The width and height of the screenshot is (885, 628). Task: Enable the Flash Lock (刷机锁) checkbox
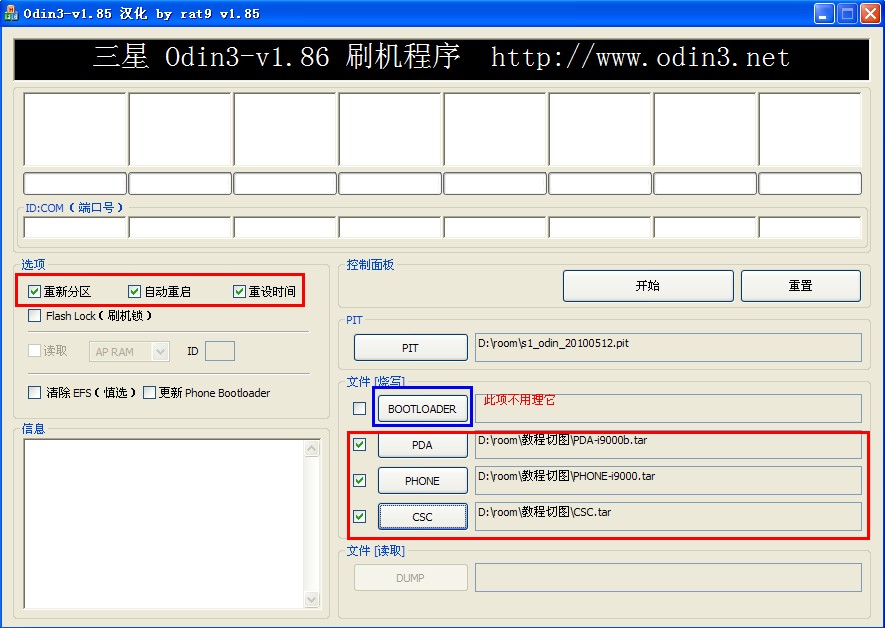[34, 315]
